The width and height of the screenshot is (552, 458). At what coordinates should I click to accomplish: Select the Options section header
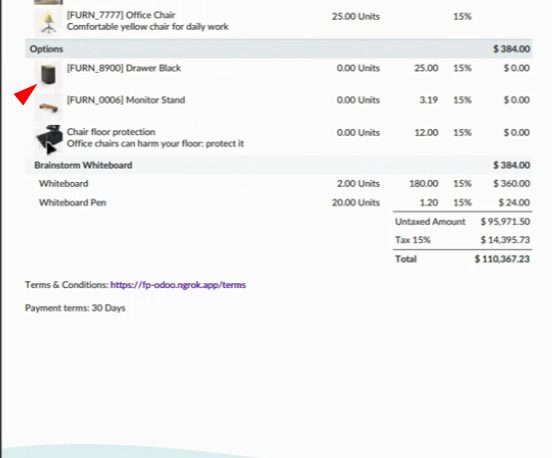(278, 49)
